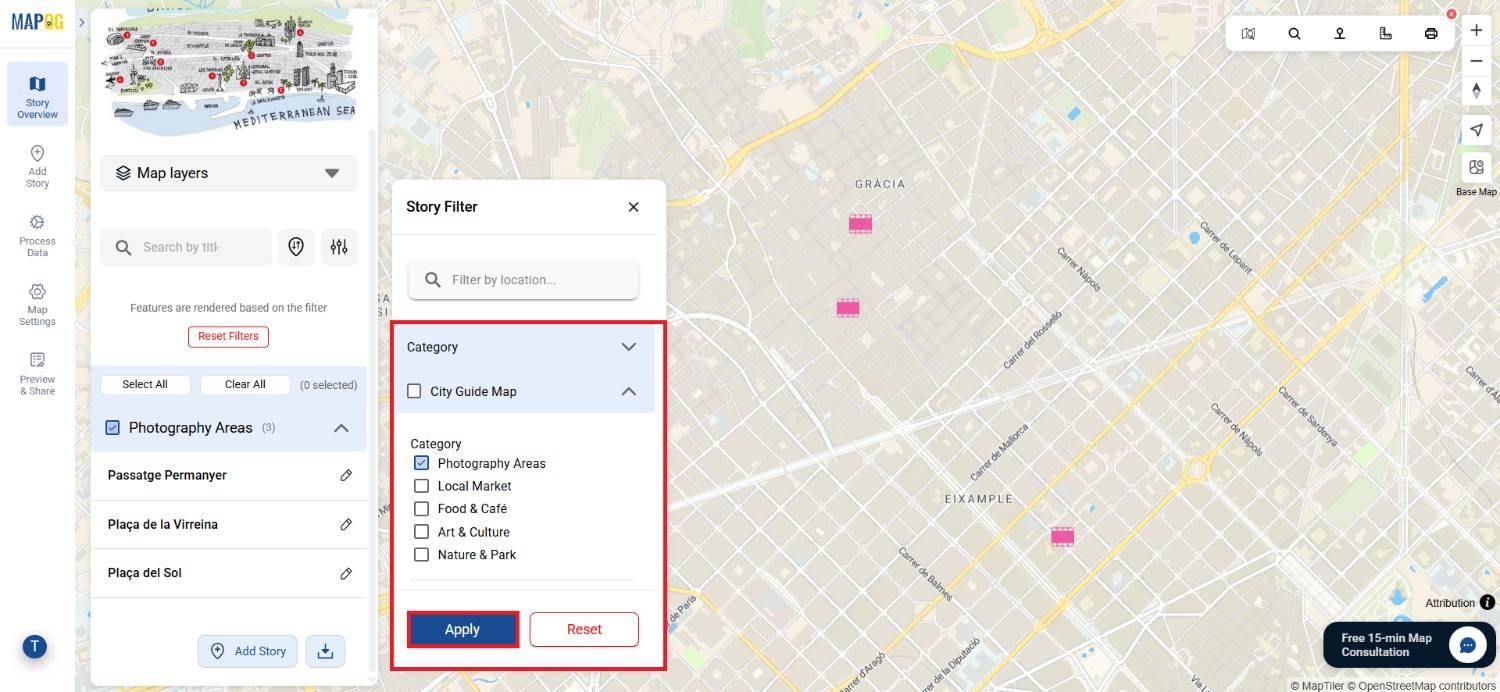The height and width of the screenshot is (692, 1500).
Task: Expand the Category dropdown in Story Filter
Action: (629, 347)
